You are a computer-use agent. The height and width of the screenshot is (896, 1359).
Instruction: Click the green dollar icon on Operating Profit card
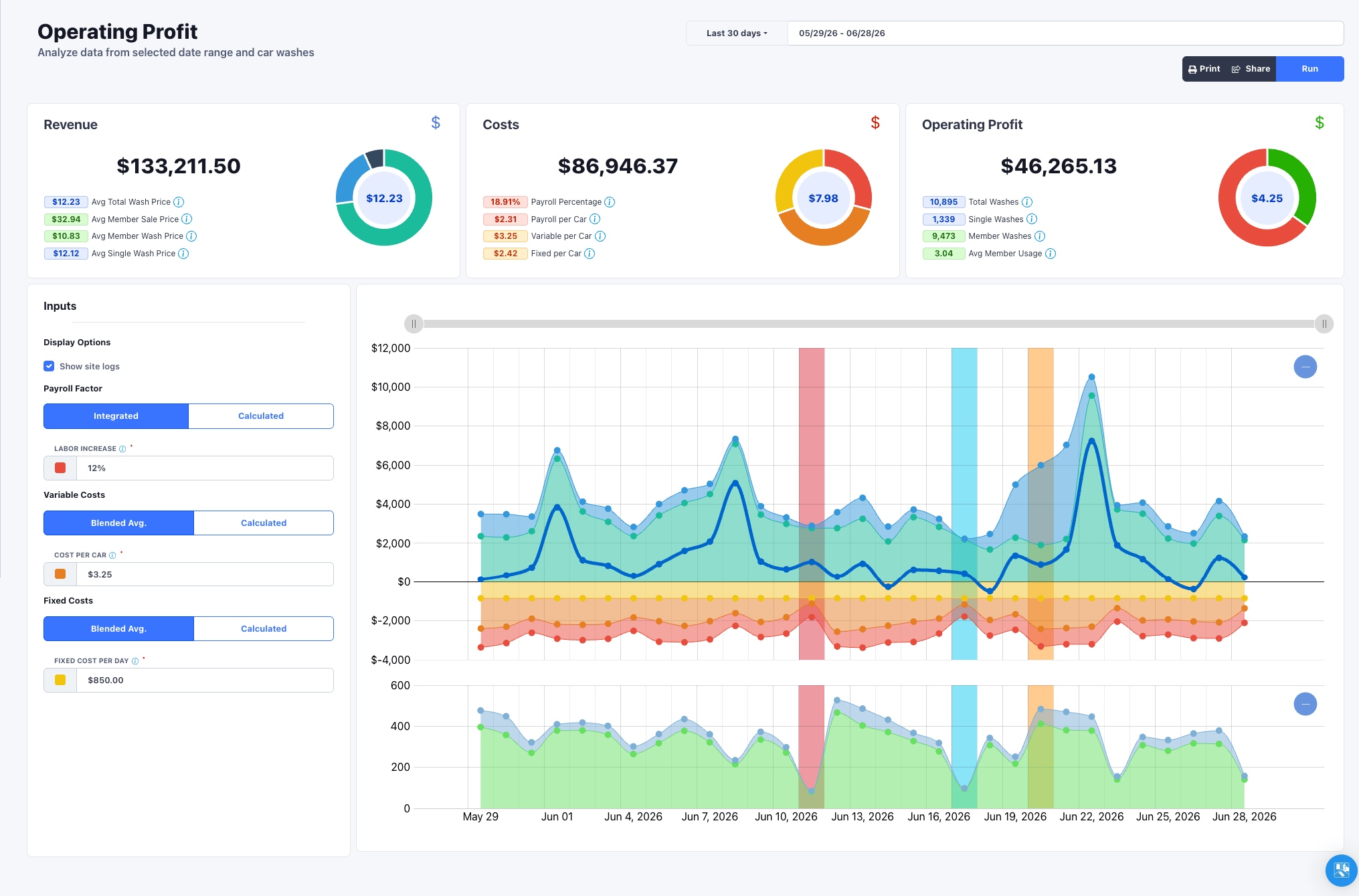(x=1320, y=122)
